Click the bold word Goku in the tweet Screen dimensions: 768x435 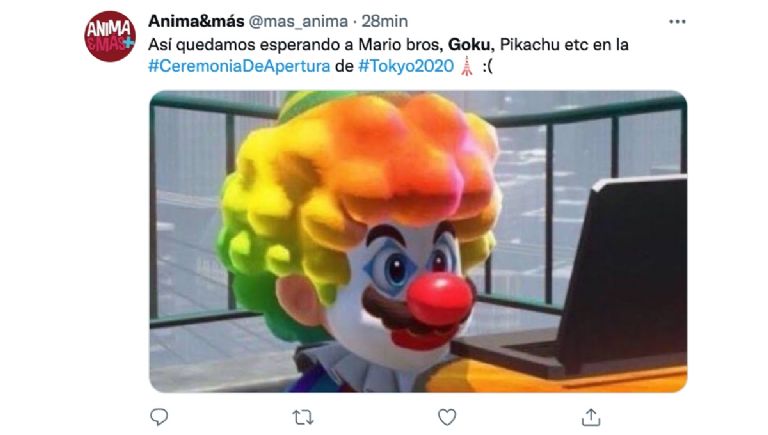469,45
